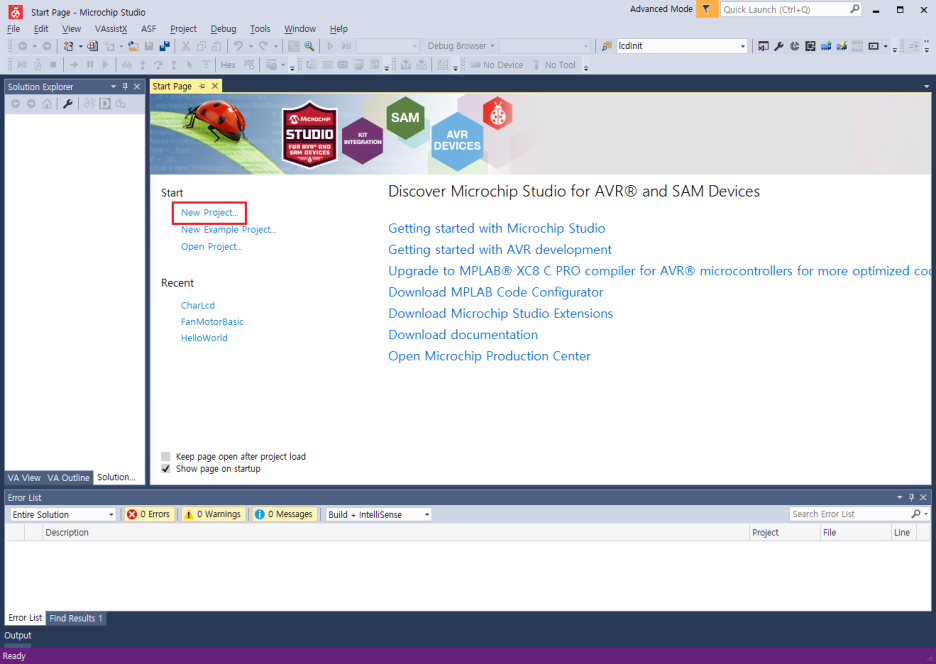Open the Error List search options arrow

tap(926, 514)
